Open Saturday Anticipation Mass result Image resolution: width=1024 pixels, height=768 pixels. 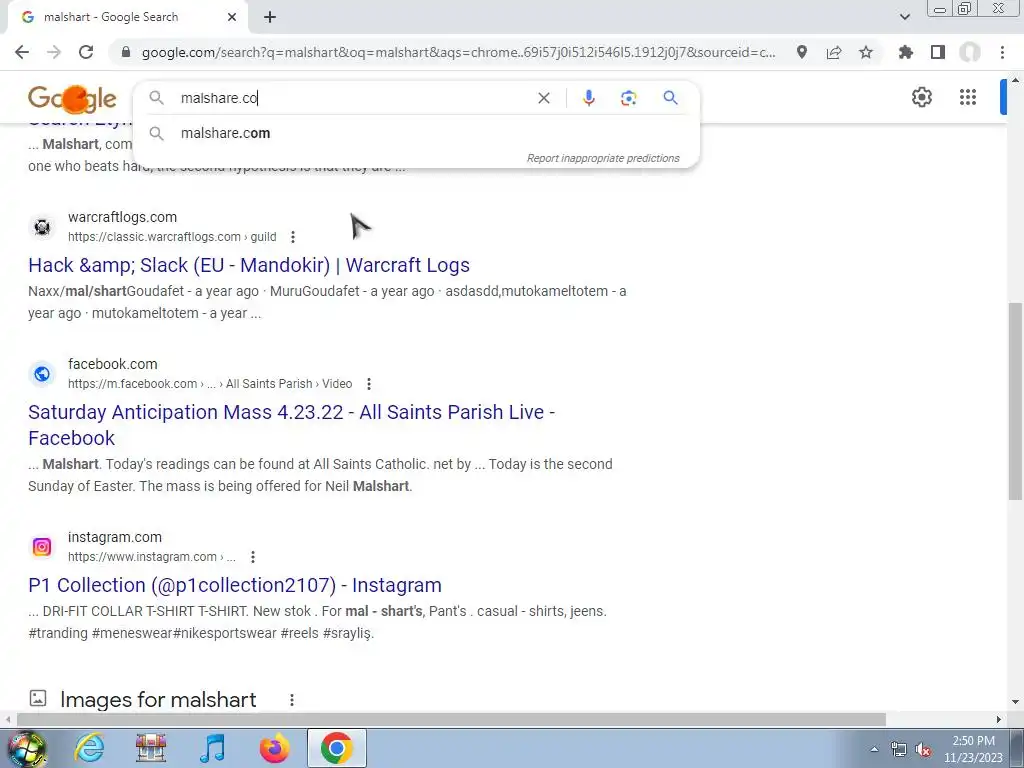(291, 425)
